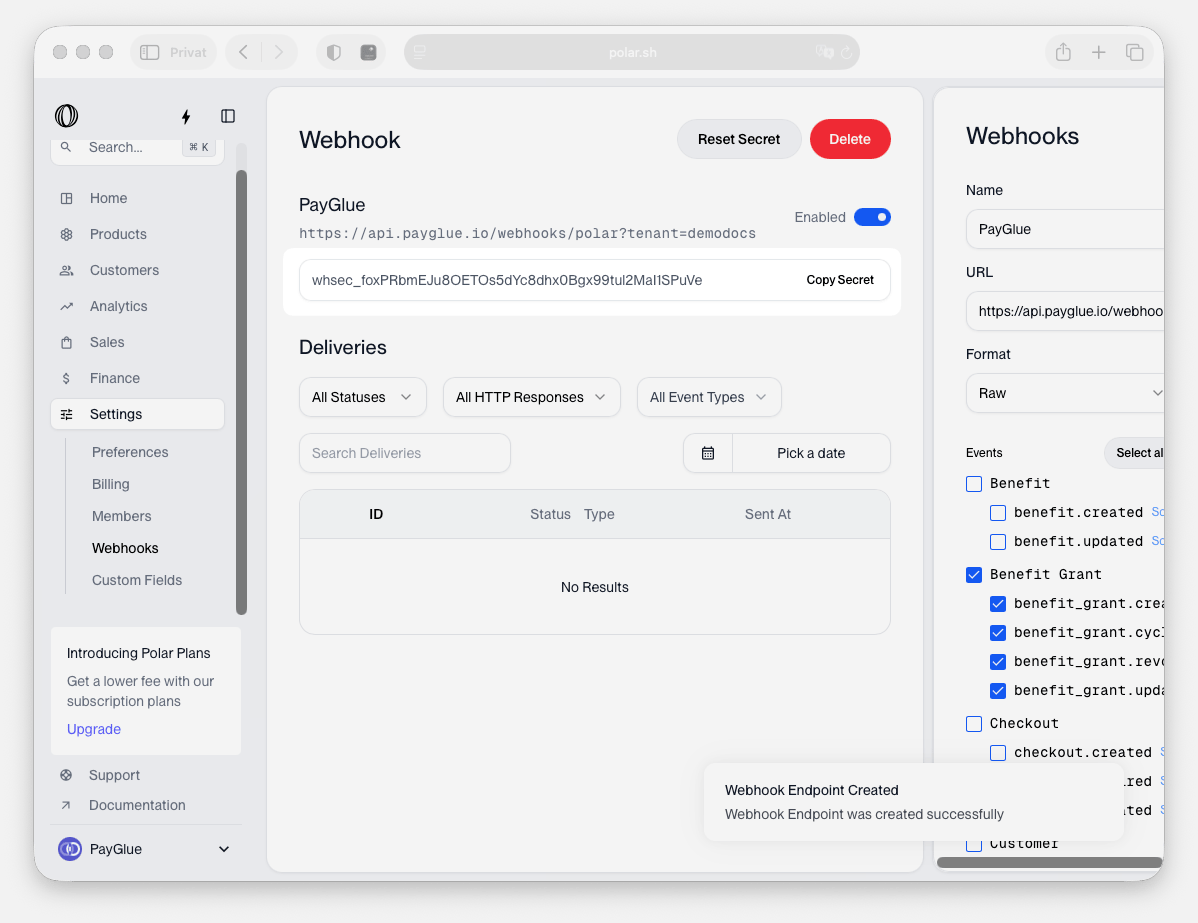Uncheck the benefit_grant.updated checkbox

998,691
